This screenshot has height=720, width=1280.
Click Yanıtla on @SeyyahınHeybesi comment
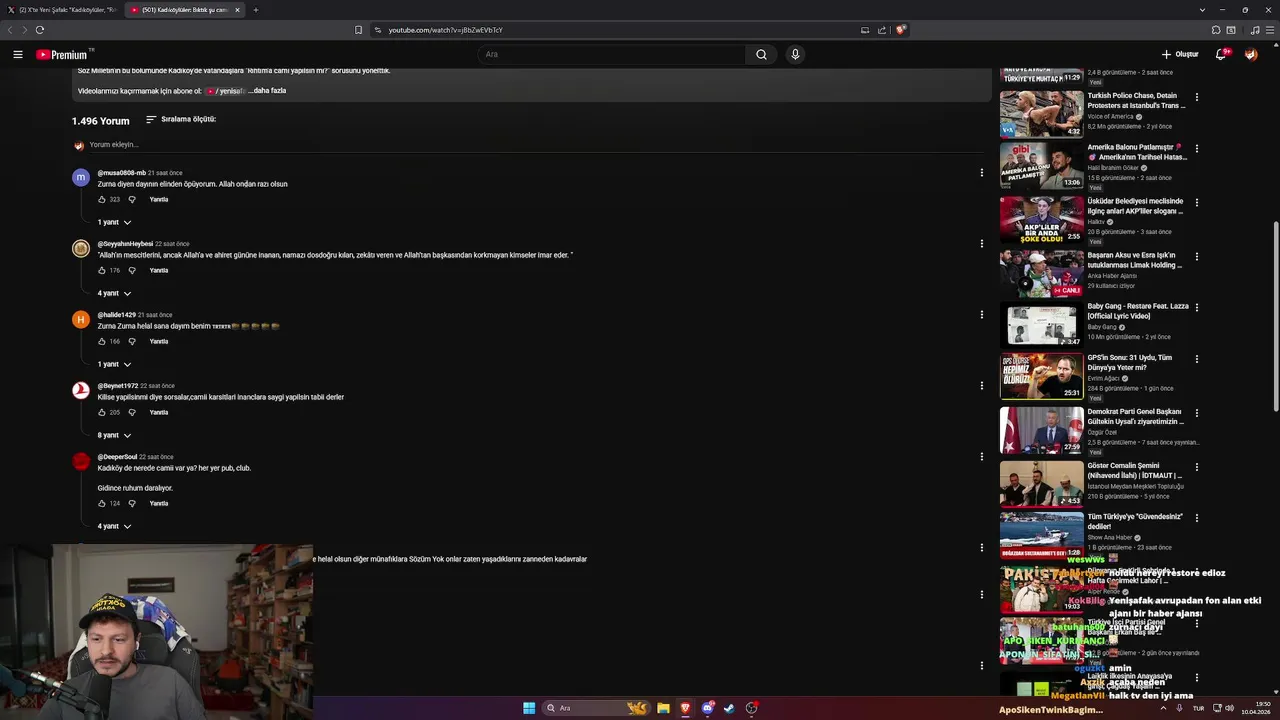click(159, 270)
